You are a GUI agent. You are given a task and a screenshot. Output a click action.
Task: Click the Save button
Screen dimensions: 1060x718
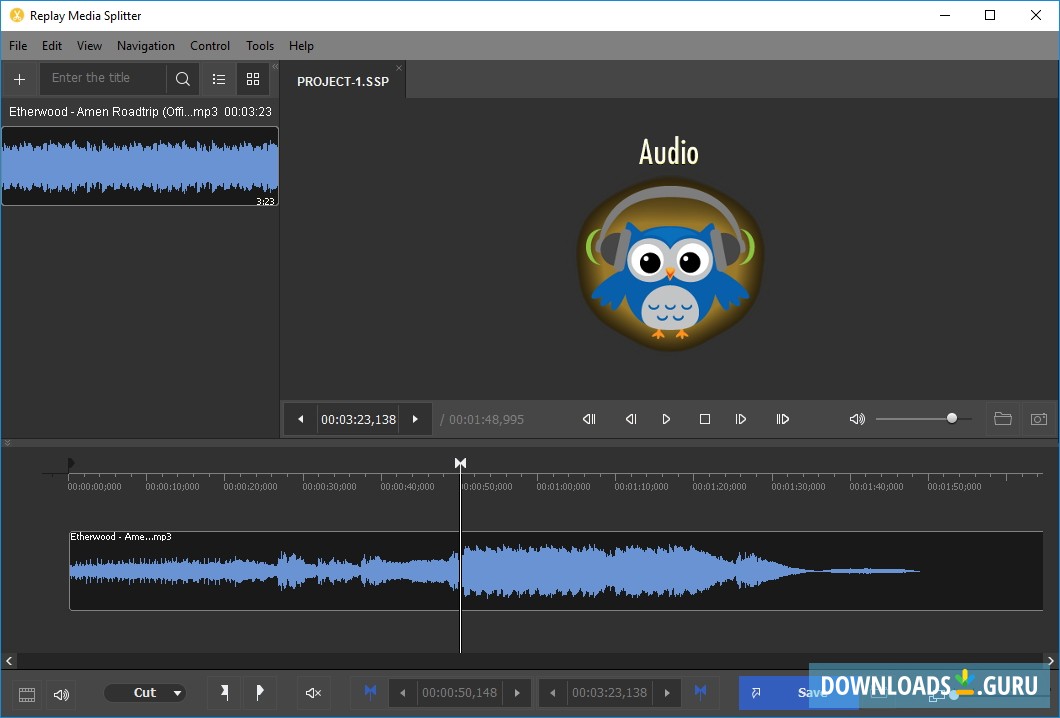(800, 692)
